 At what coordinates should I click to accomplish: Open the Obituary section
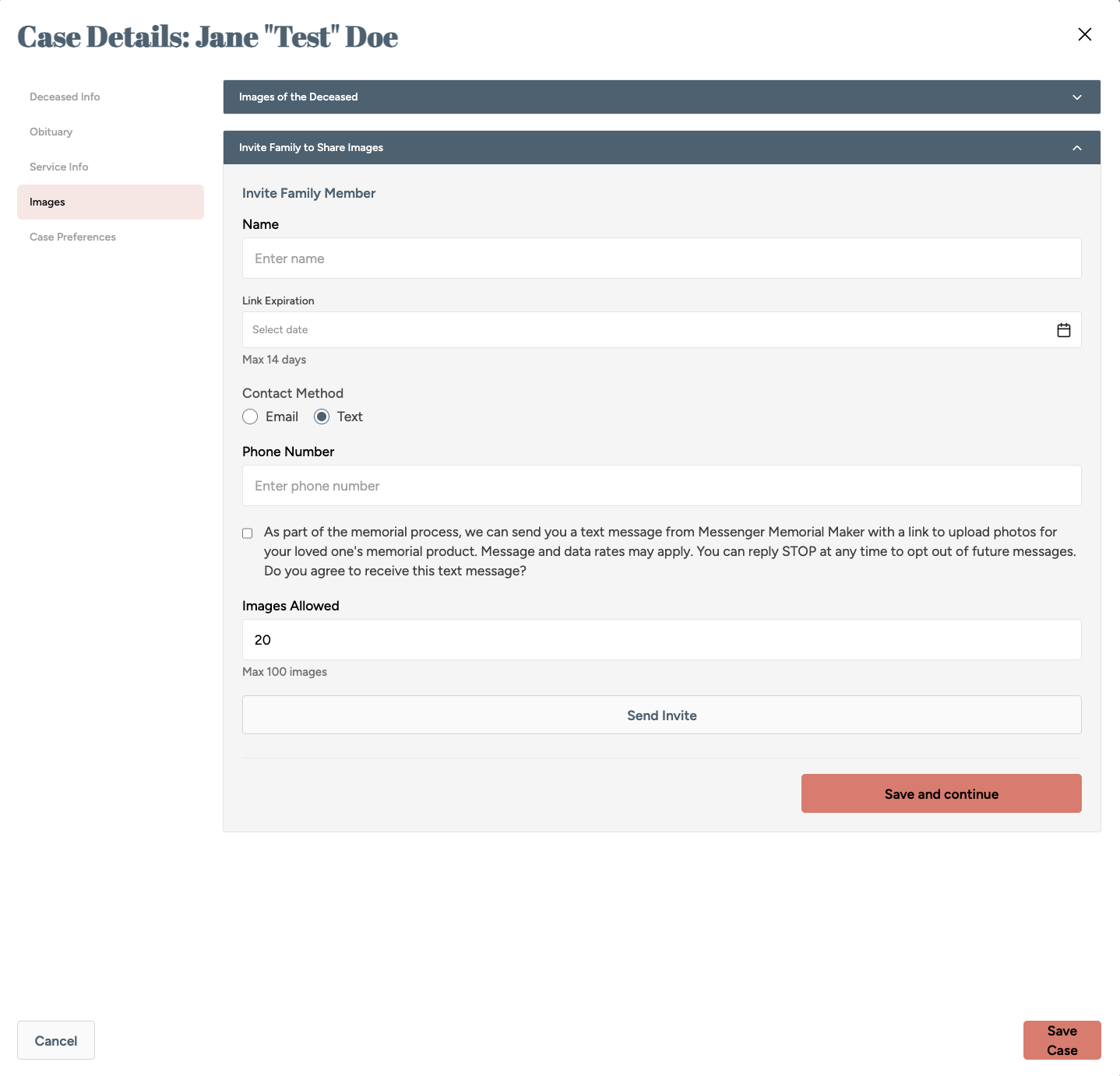tap(51, 132)
